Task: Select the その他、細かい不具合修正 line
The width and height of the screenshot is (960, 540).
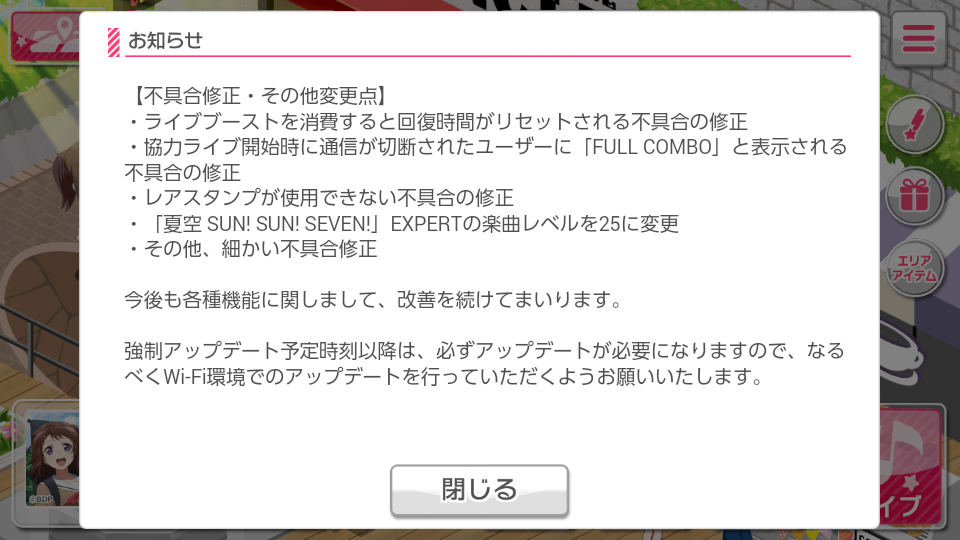Action: tap(252, 249)
